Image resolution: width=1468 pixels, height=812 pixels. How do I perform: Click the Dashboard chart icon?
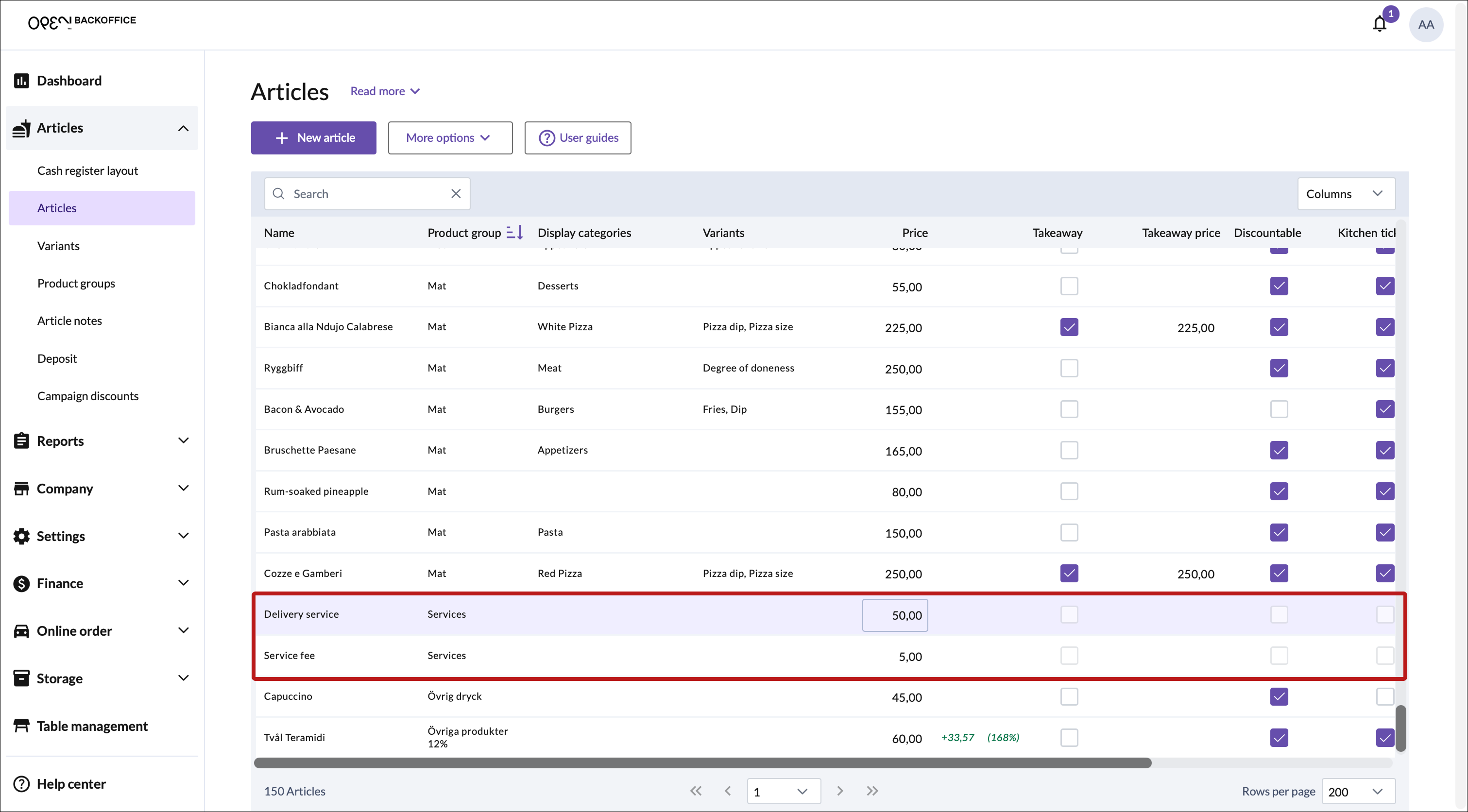pos(21,81)
